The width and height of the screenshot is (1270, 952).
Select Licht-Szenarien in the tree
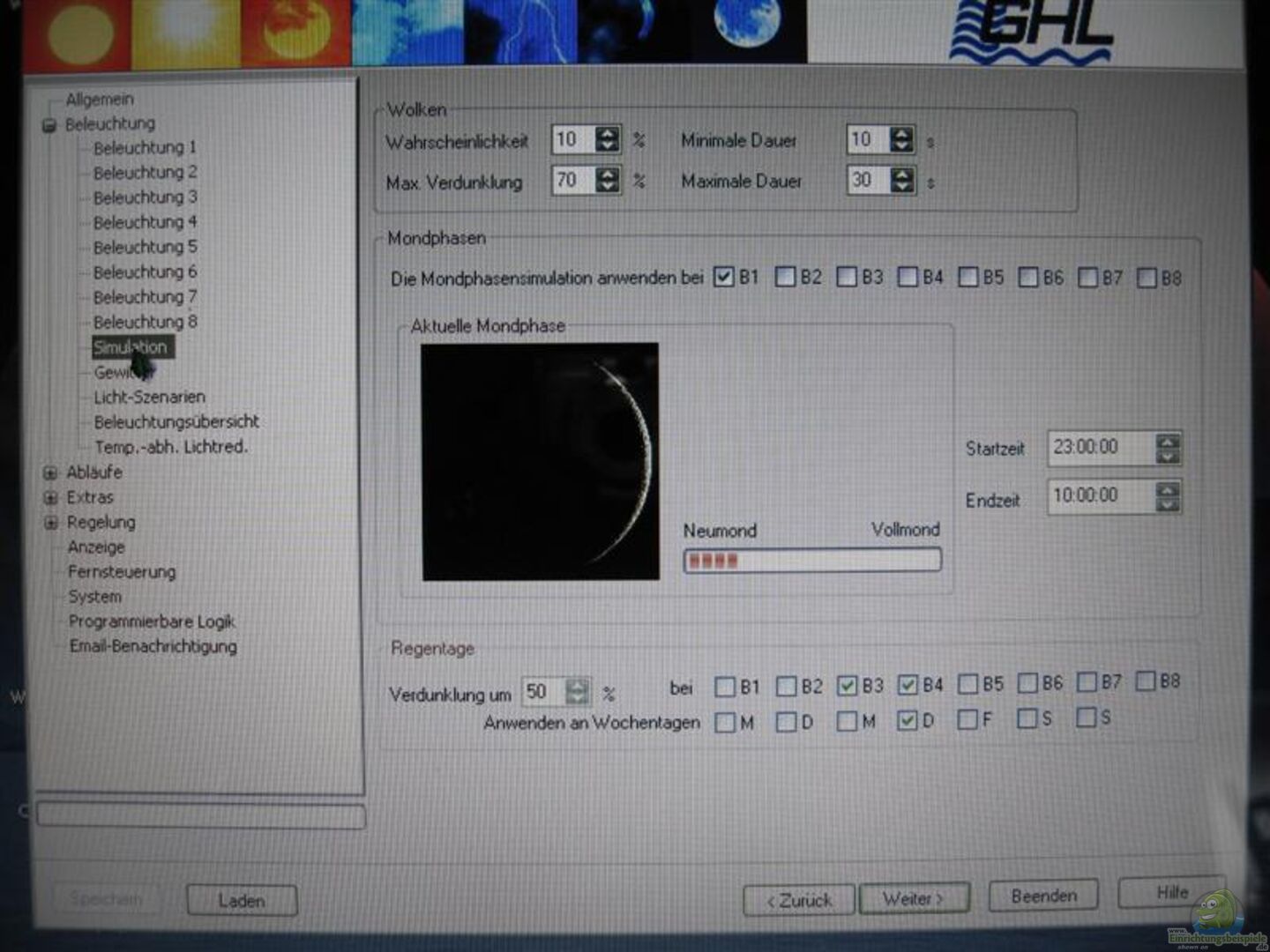(149, 398)
